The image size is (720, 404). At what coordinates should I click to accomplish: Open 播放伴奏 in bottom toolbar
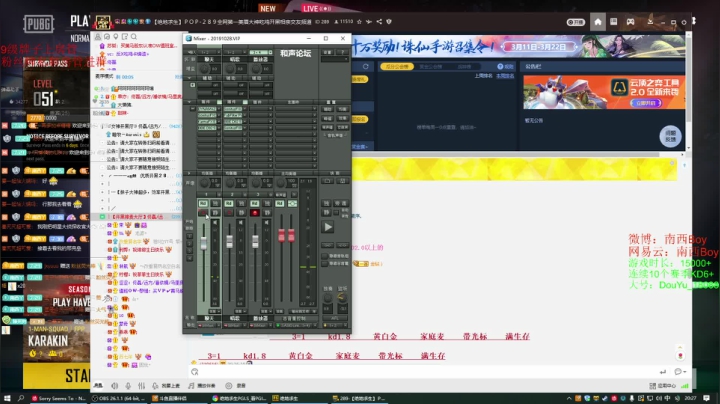pos(202,386)
